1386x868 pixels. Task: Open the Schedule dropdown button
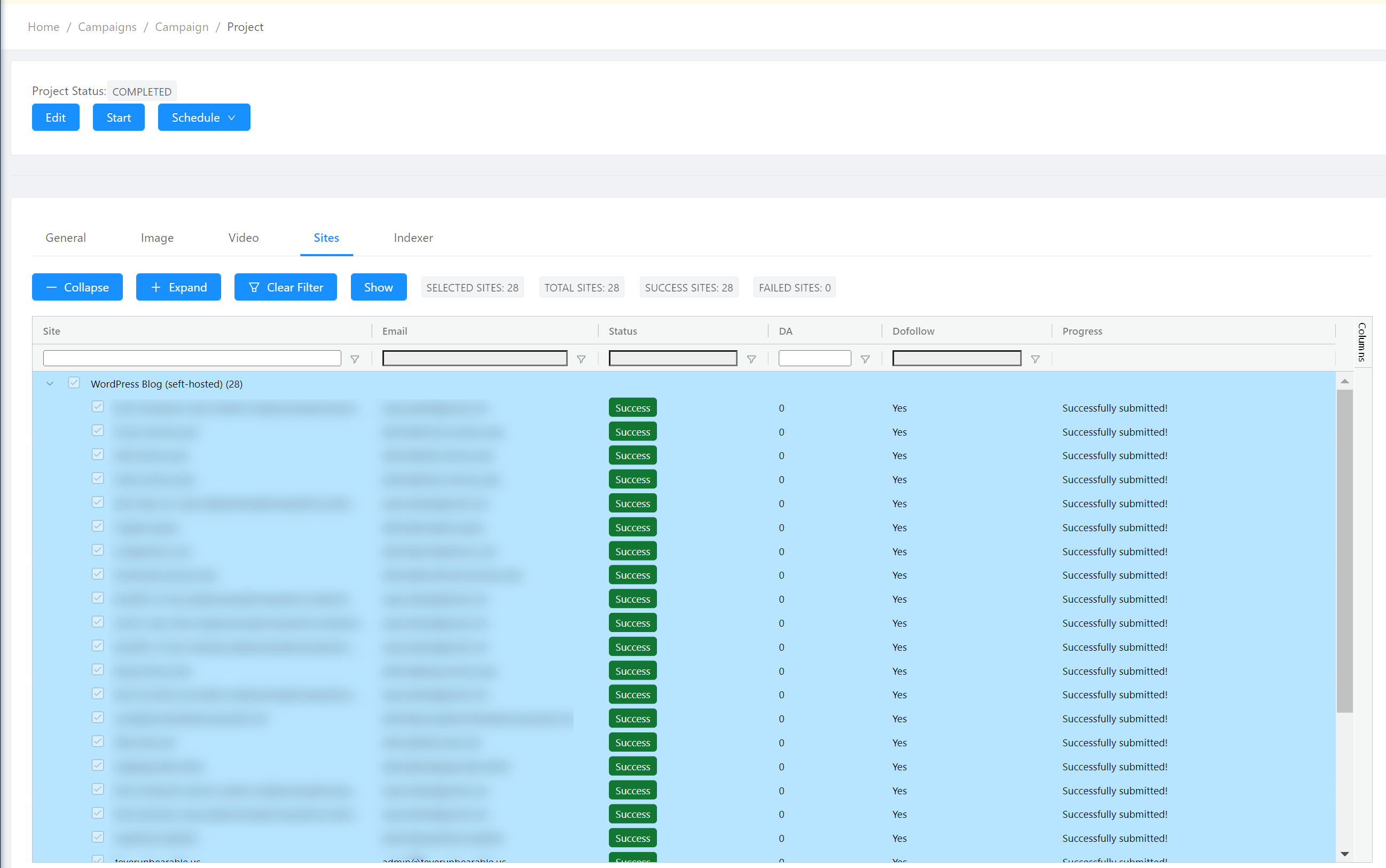click(x=204, y=117)
